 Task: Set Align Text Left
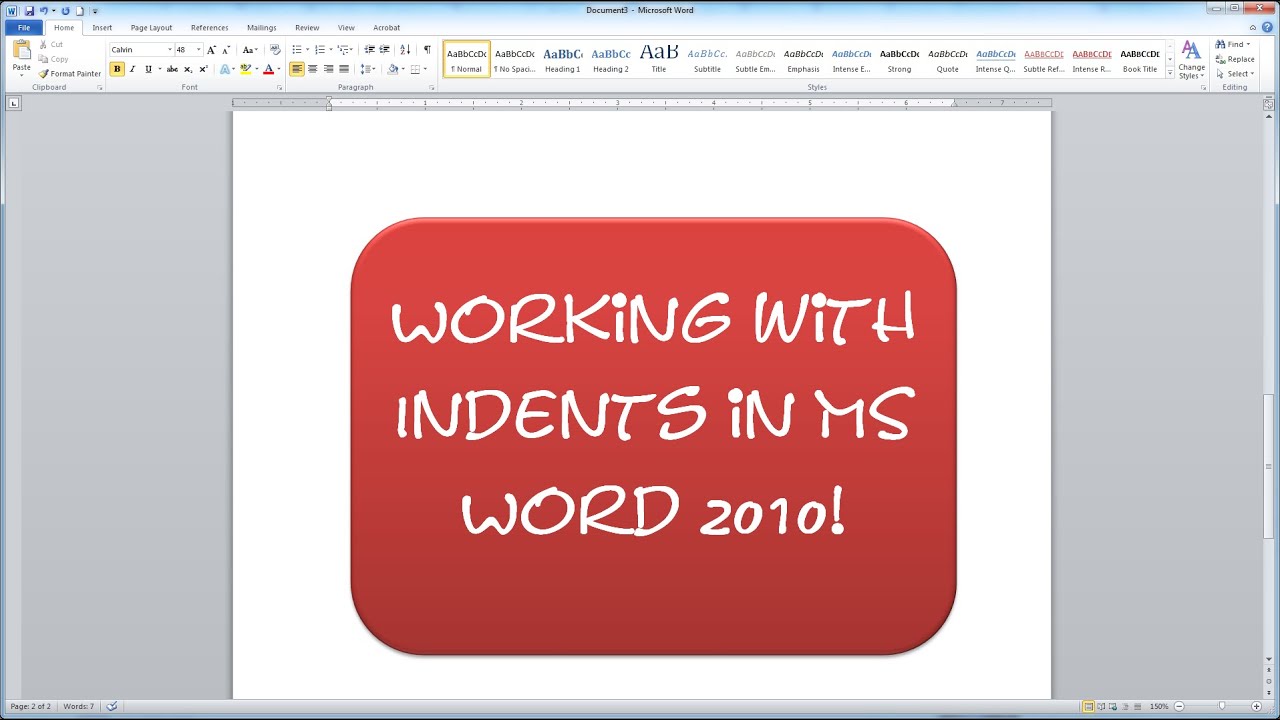click(x=297, y=69)
